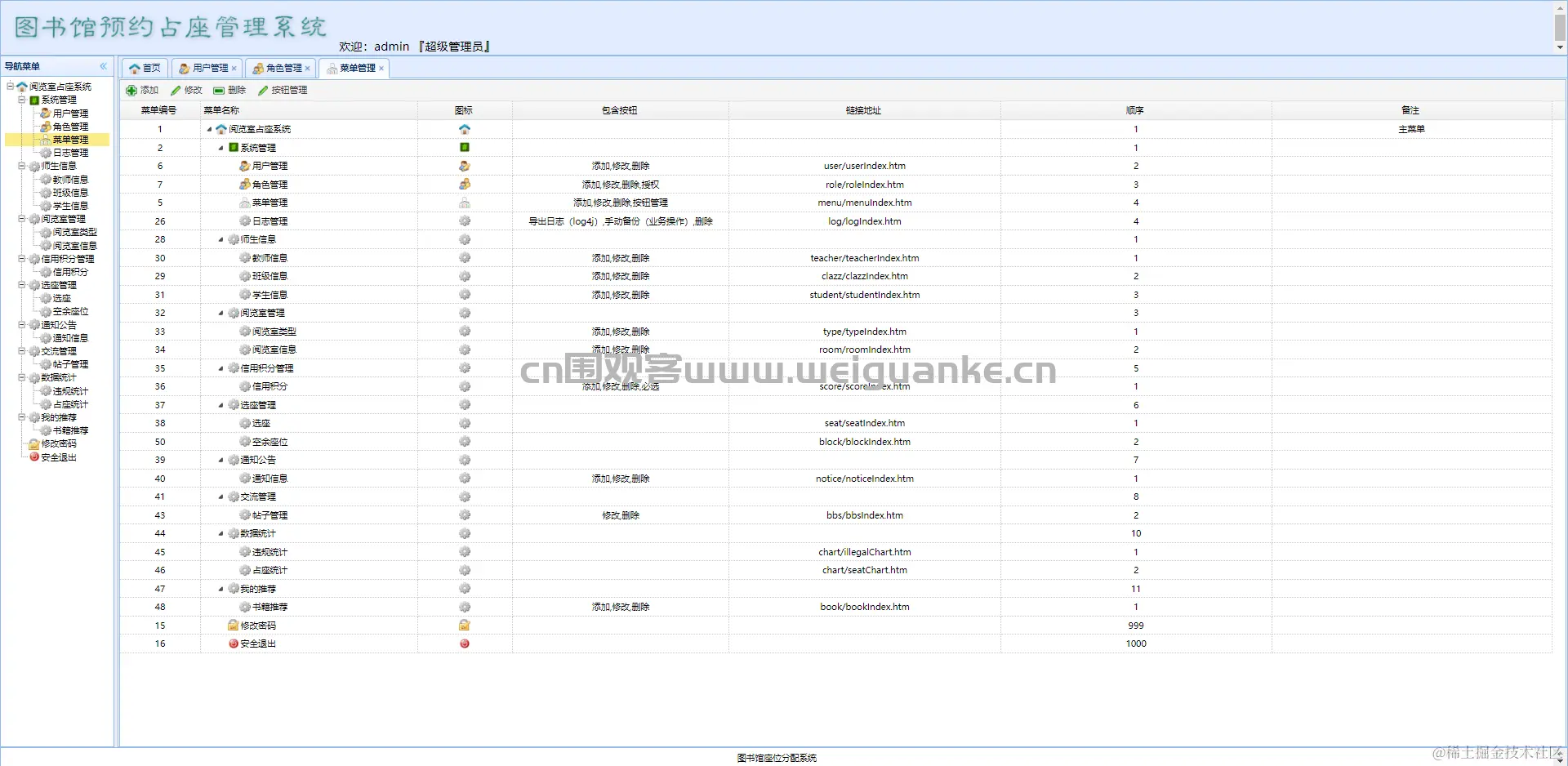The width and height of the screenshot is (1568, 766).
Task: Collapse 我的推荐 row arrow in the grid
Action: click(x=221, y=589)
